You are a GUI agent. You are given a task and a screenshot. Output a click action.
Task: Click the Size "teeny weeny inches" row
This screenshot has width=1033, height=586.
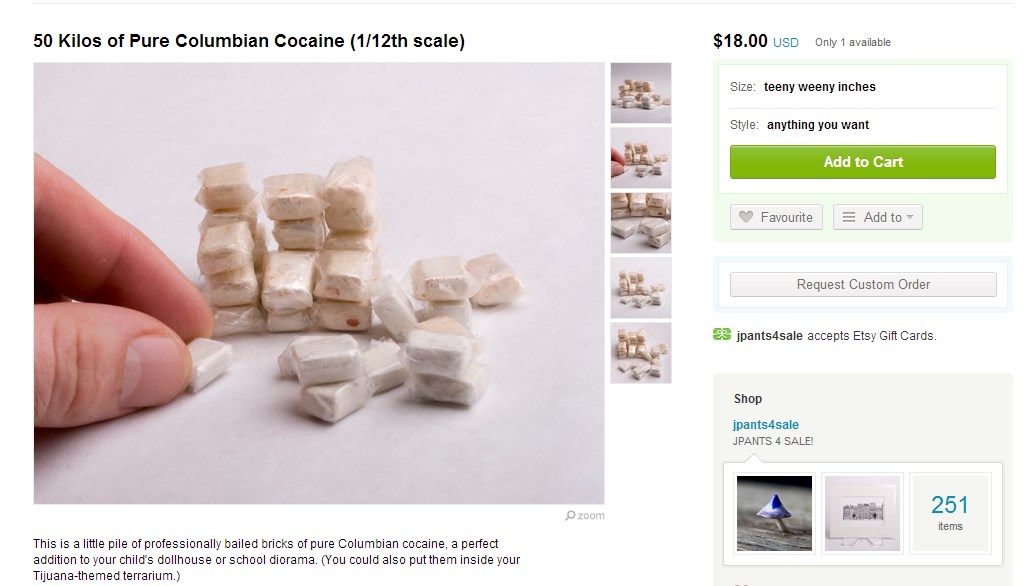point(862,87)
